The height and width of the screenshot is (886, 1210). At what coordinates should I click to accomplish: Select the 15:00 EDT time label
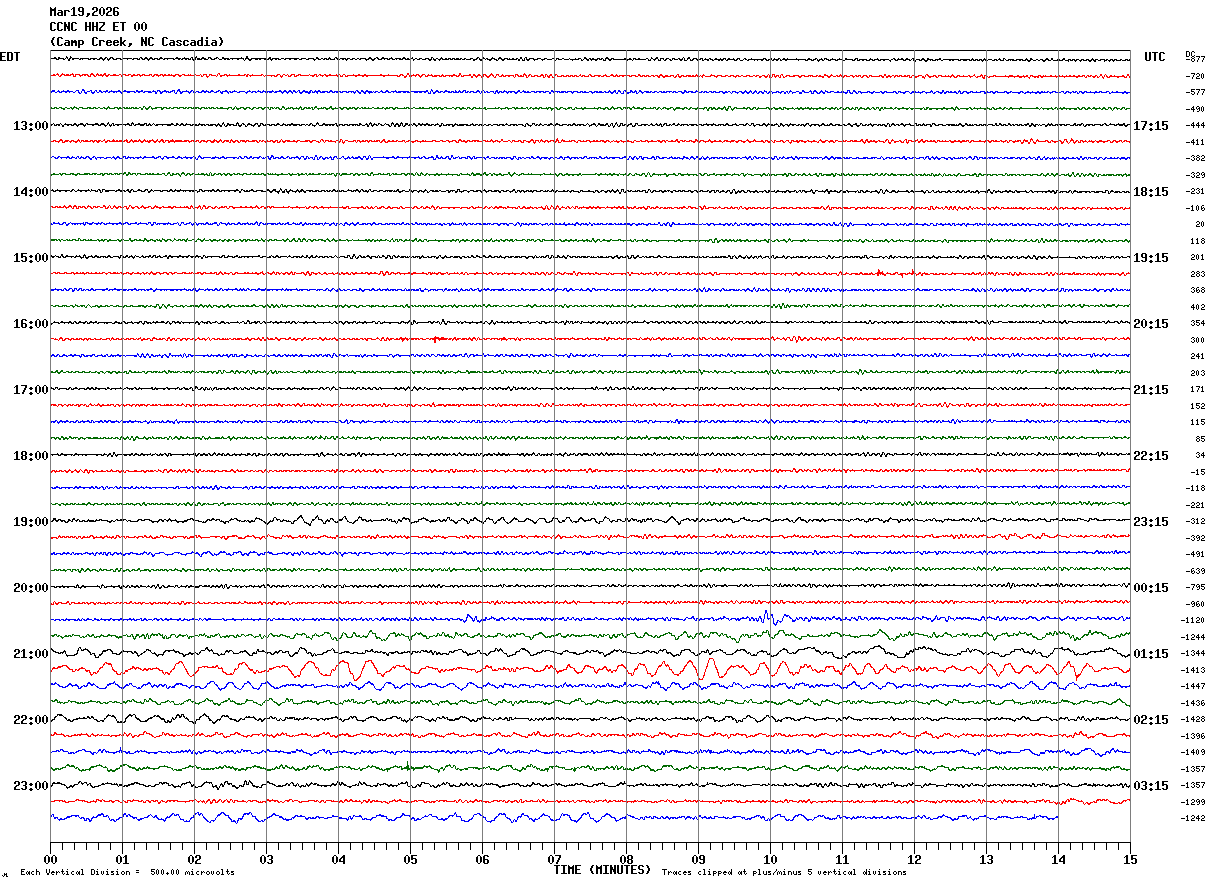coord(31,258)
